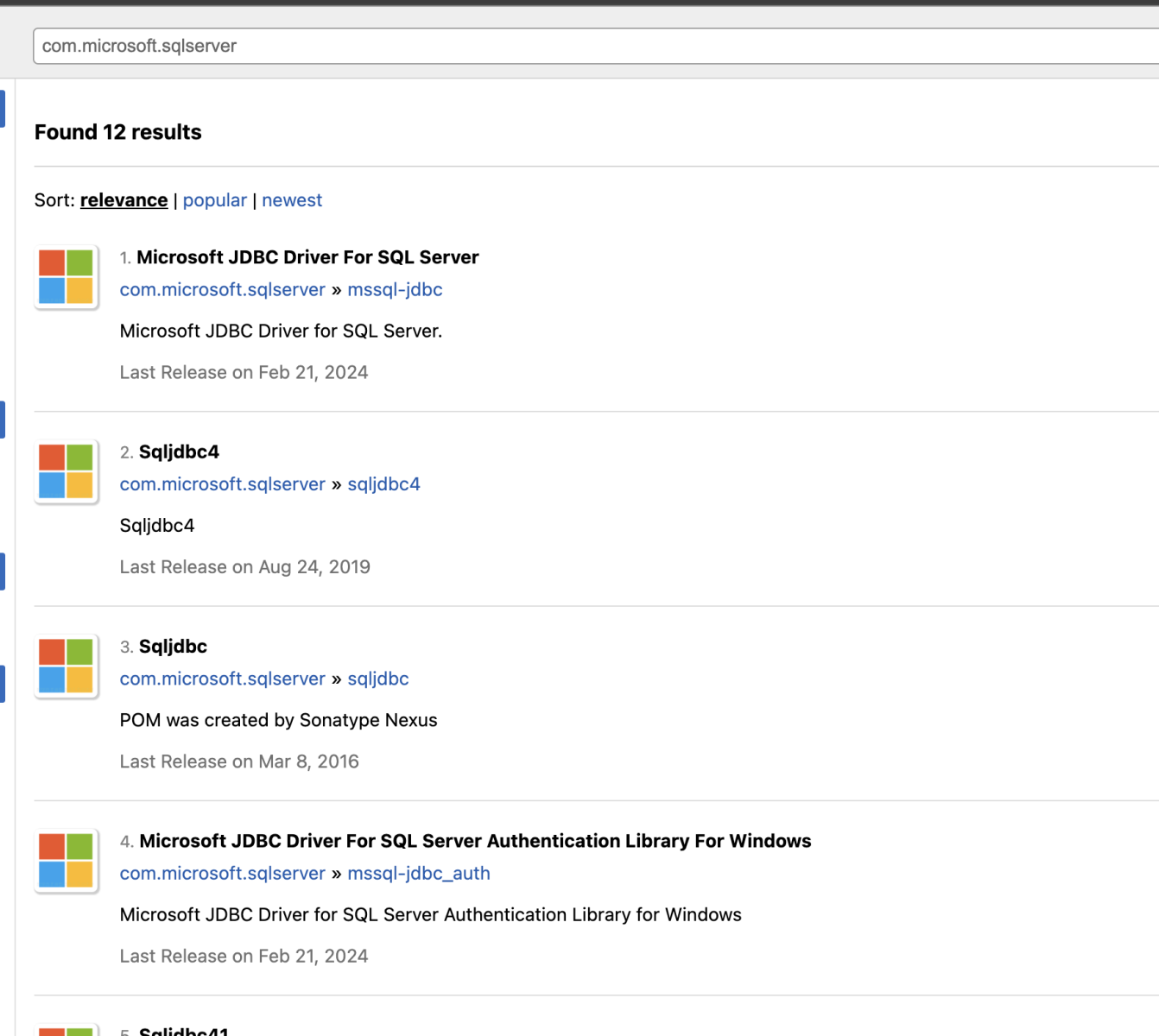Image resolution: width=1159 pixels, height=1036 pixels.
Task: Click result 4 'Last Release on Feb 21, 2024' text
Action: tap(244, 957)
